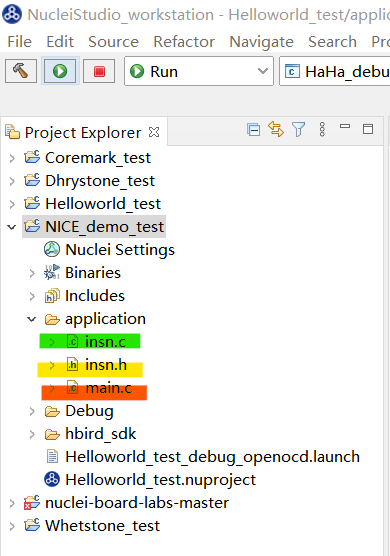
Task: Select the Includes label
Action: click(95, 296)
